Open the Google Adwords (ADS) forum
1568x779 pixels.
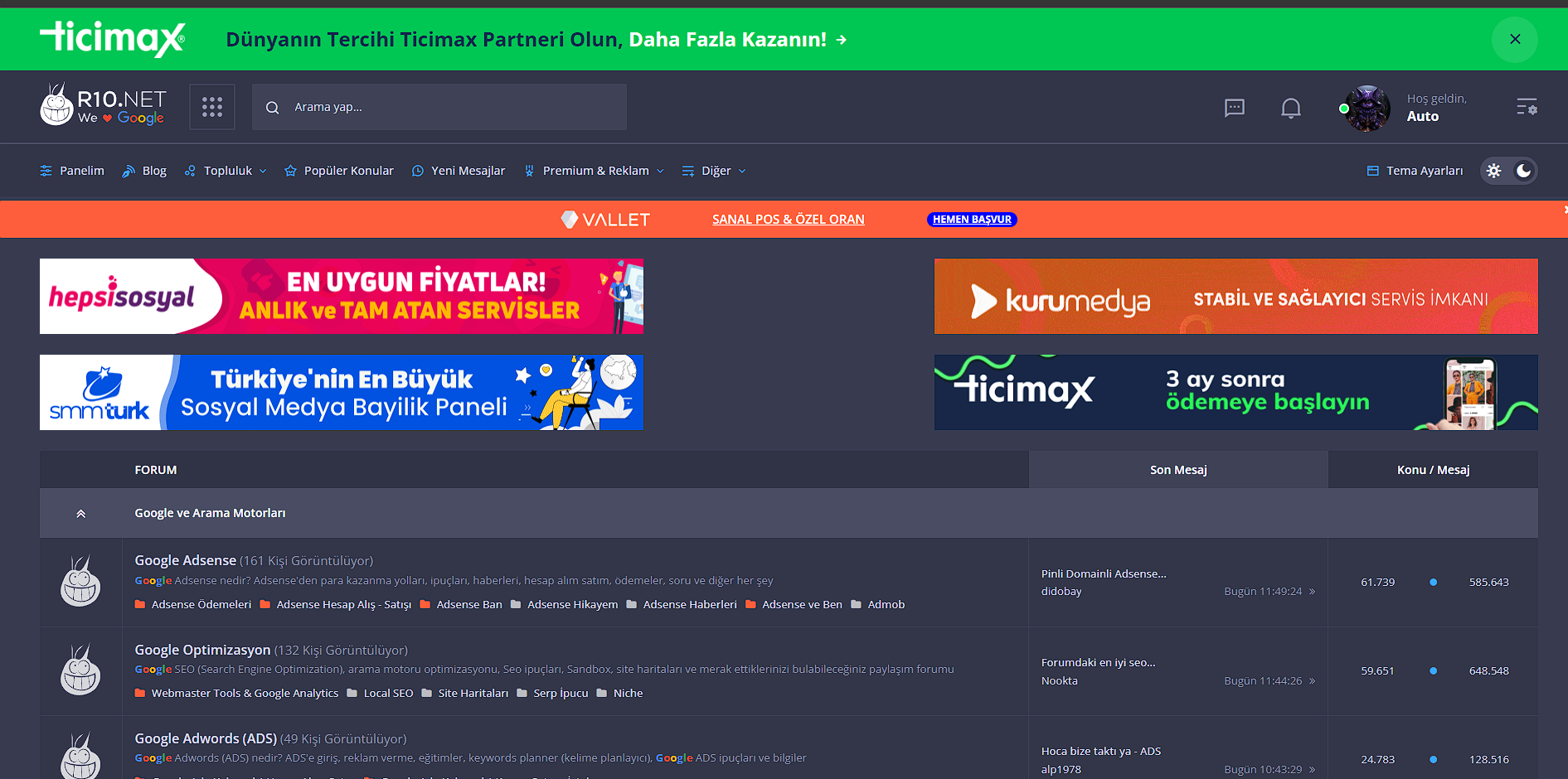click(x=206, y=739)
